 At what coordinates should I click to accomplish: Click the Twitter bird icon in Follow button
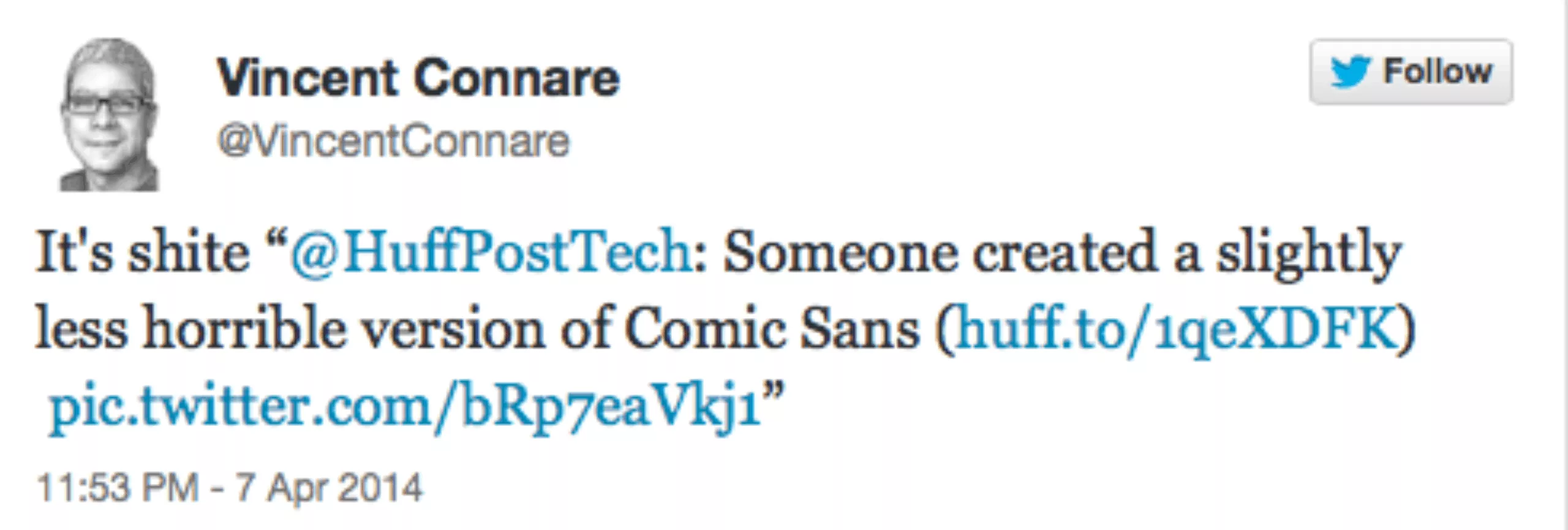[x=1350, y=72]
